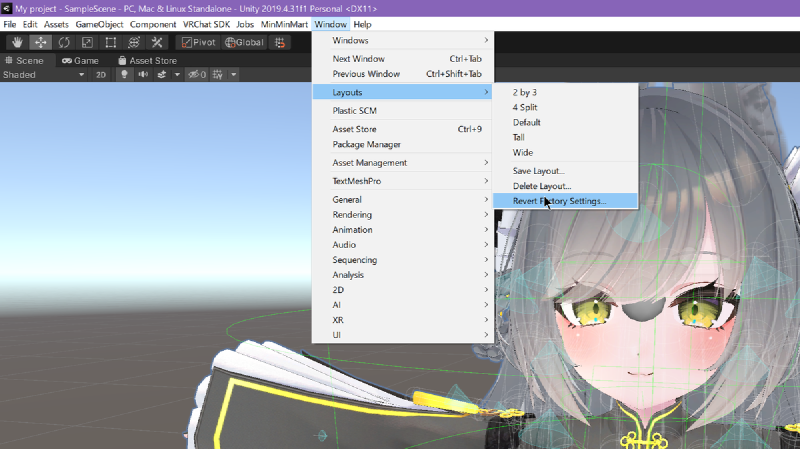The width and height of the screenshot is (800, 449).
Task: Expand the Audio submenu
Action: click(403, 245)
